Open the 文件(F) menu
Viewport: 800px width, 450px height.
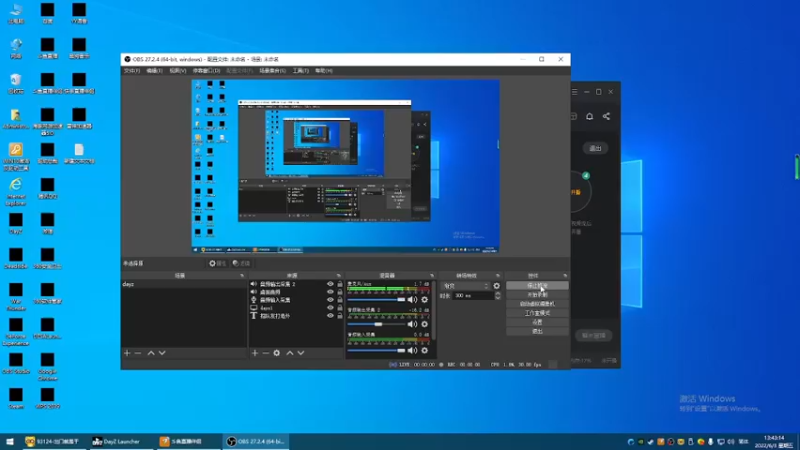(x=132, y=71)
